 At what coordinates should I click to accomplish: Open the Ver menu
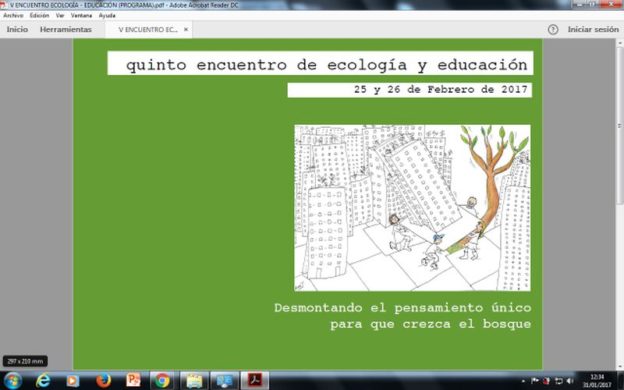pos(60,16)
